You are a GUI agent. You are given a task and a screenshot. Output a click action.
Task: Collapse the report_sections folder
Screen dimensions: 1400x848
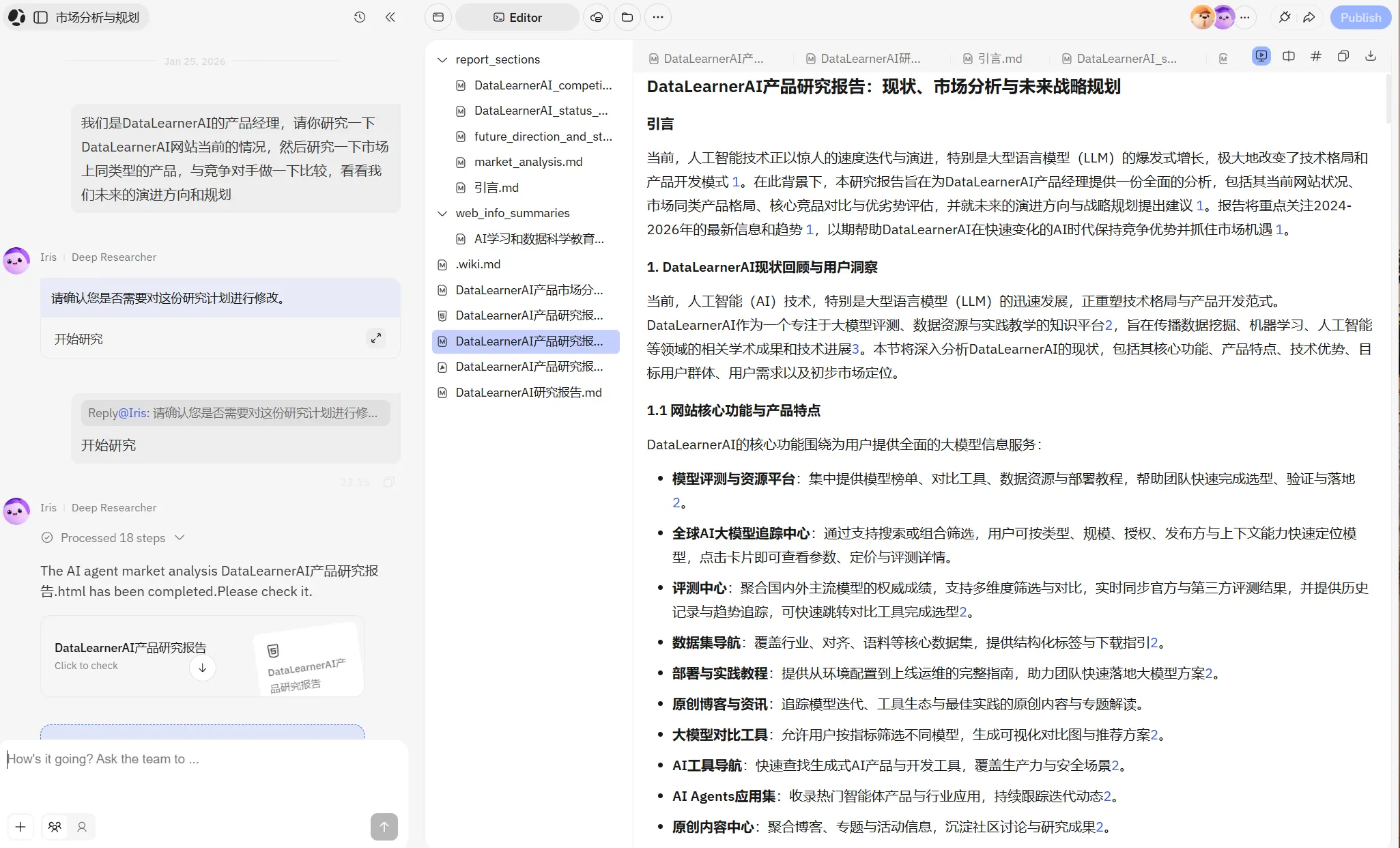[442, 59]
